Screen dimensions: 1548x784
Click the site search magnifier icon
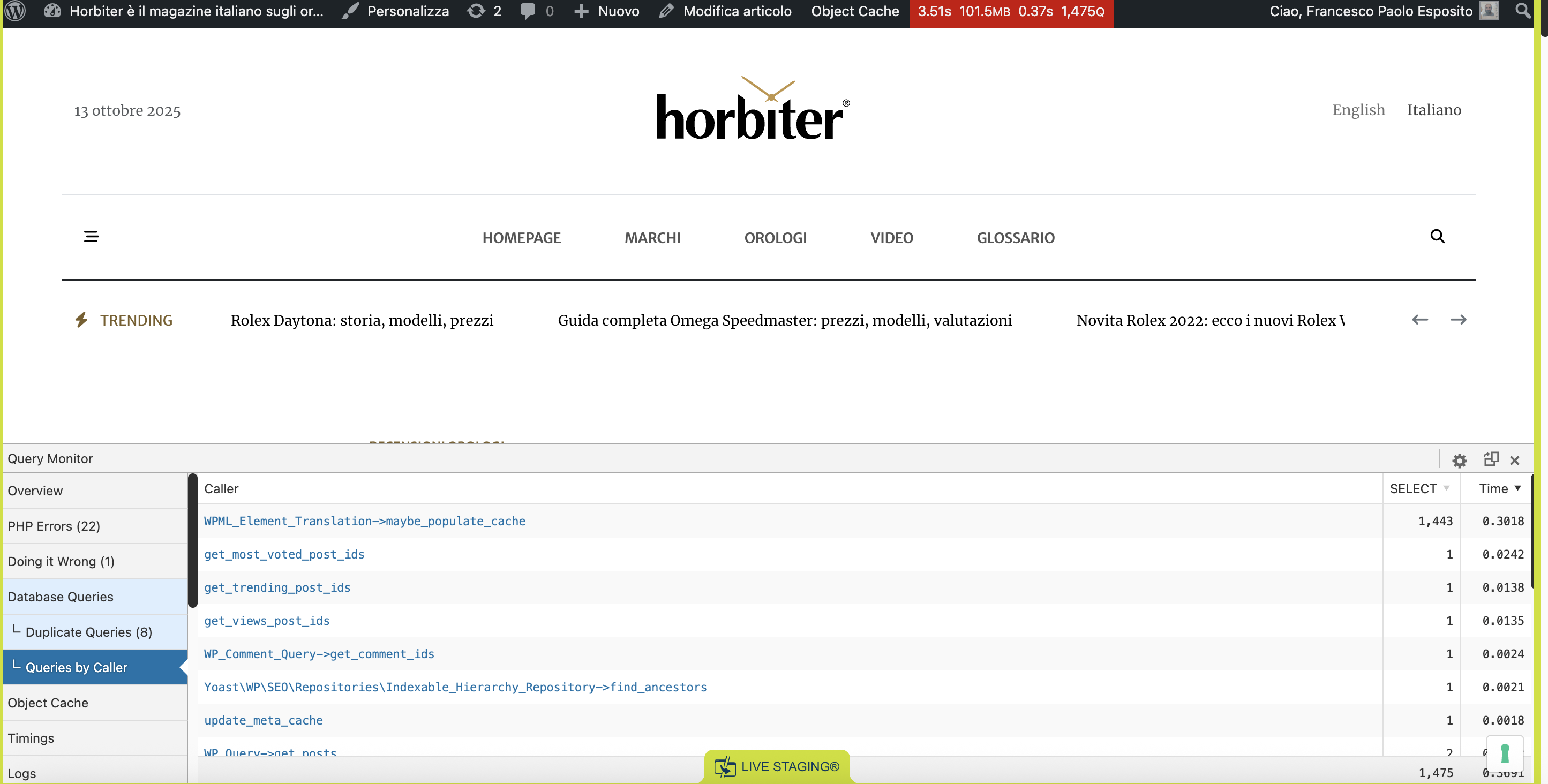click(x=1437, y=237)
